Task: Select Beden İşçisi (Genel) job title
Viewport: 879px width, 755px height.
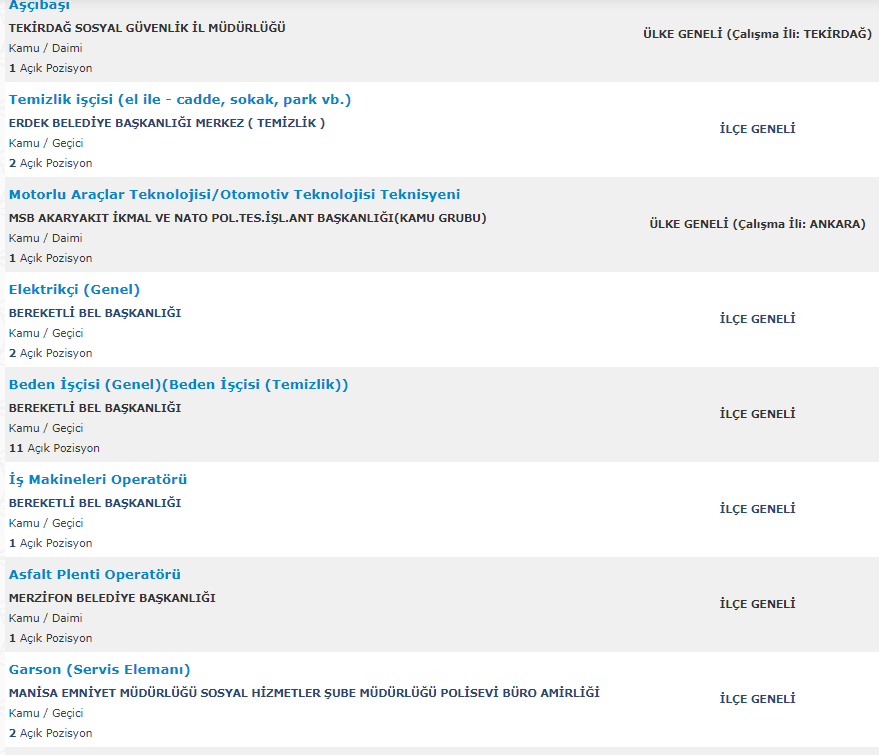Action: coord(178,384)
